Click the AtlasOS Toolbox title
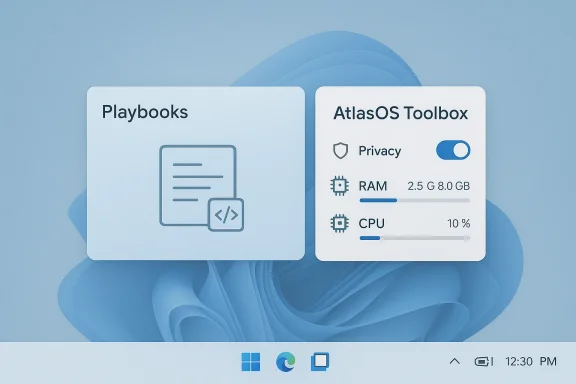This screenshot has width=576, height=384. pos(401,113)
